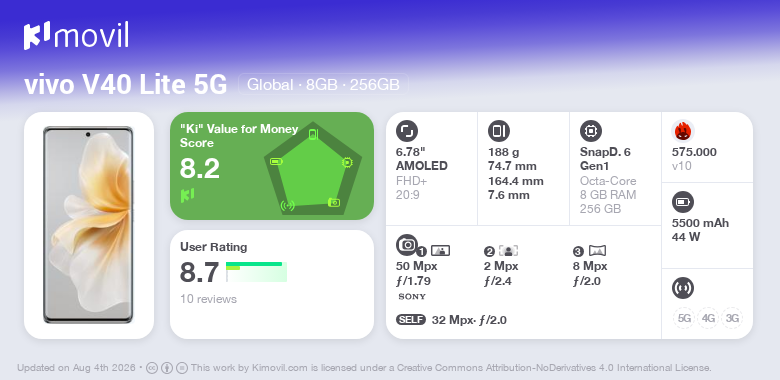Click the main camera icon
780x380 pixels.
tap(406, 244)
